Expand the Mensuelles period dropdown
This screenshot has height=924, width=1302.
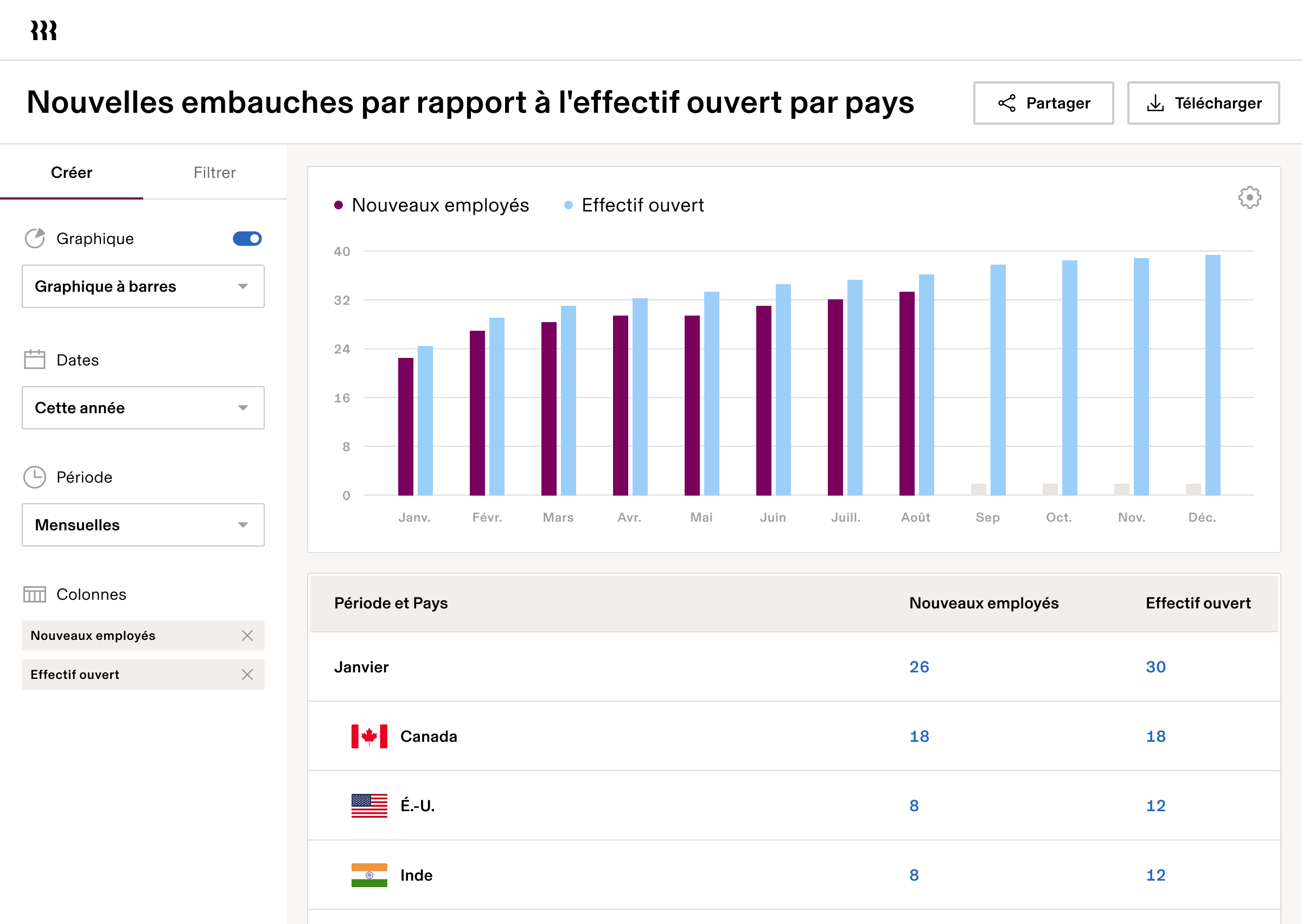coord(143,524)
